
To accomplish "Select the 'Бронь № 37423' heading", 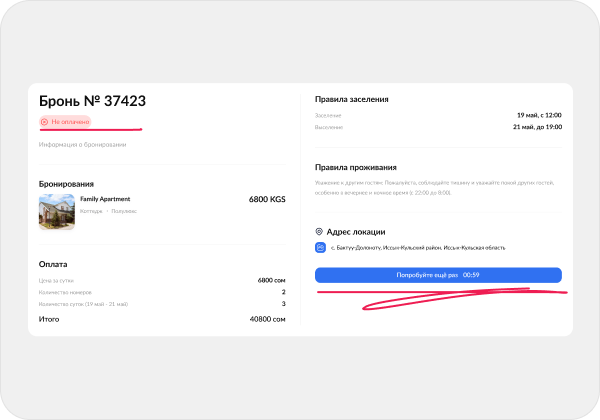I will [x=92, y=101].
